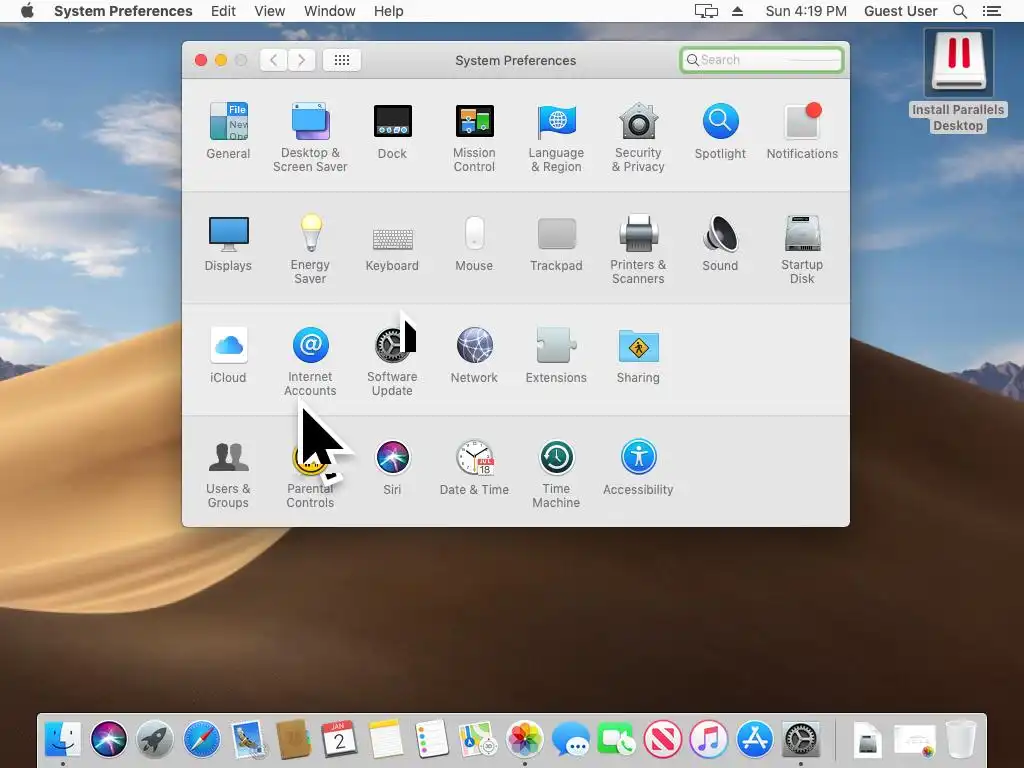Open iTunes from the Dock

tap(709, 739)
